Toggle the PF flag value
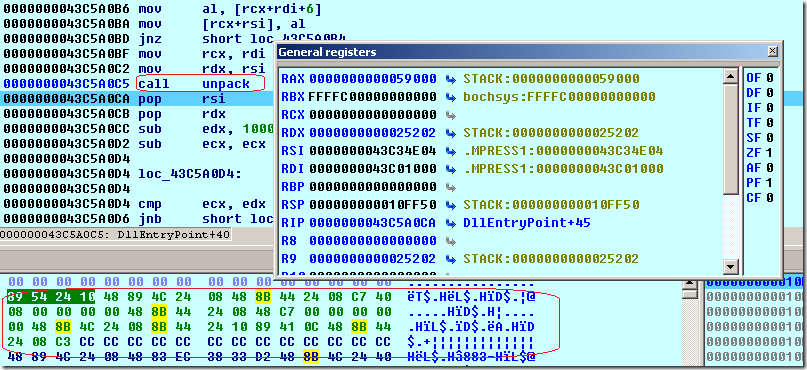 point(770,183)
